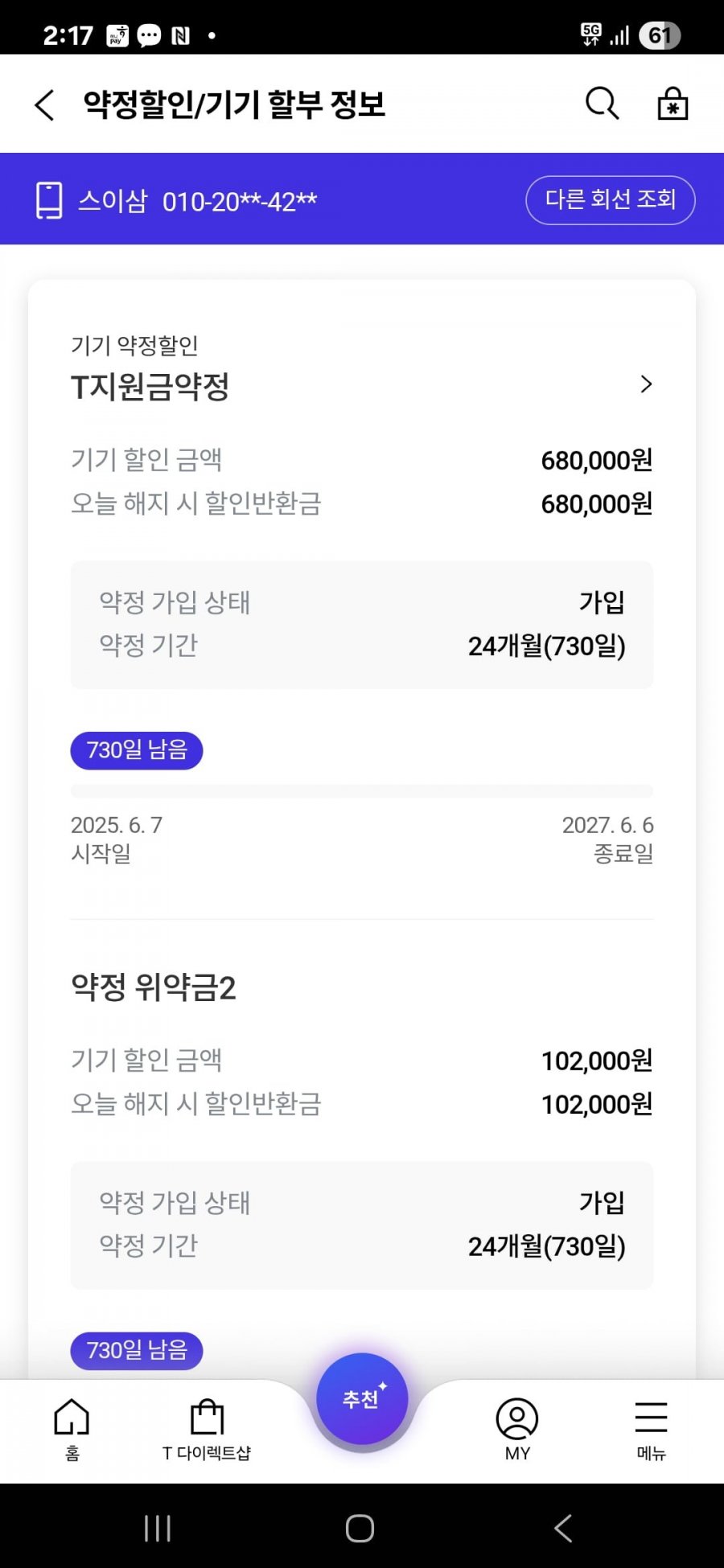Tap the 약정할인/기기 할부 정보 page title
The width and height of the screenshot is (724, 1568).
[x=234, y=105]
